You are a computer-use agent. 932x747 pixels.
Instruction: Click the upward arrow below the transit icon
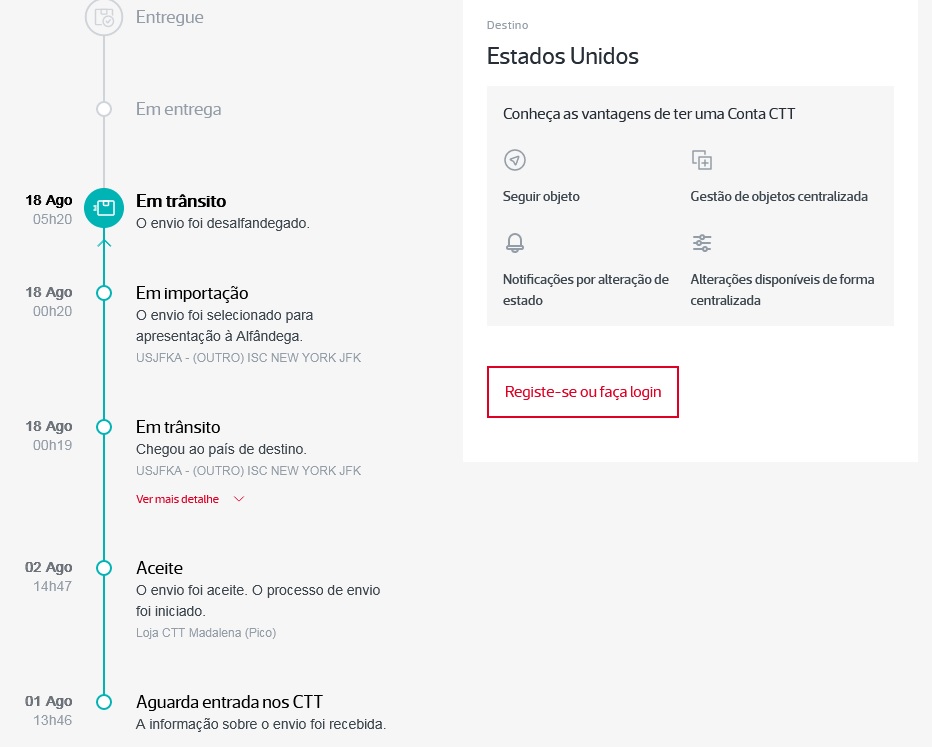(x=104, y=242)
